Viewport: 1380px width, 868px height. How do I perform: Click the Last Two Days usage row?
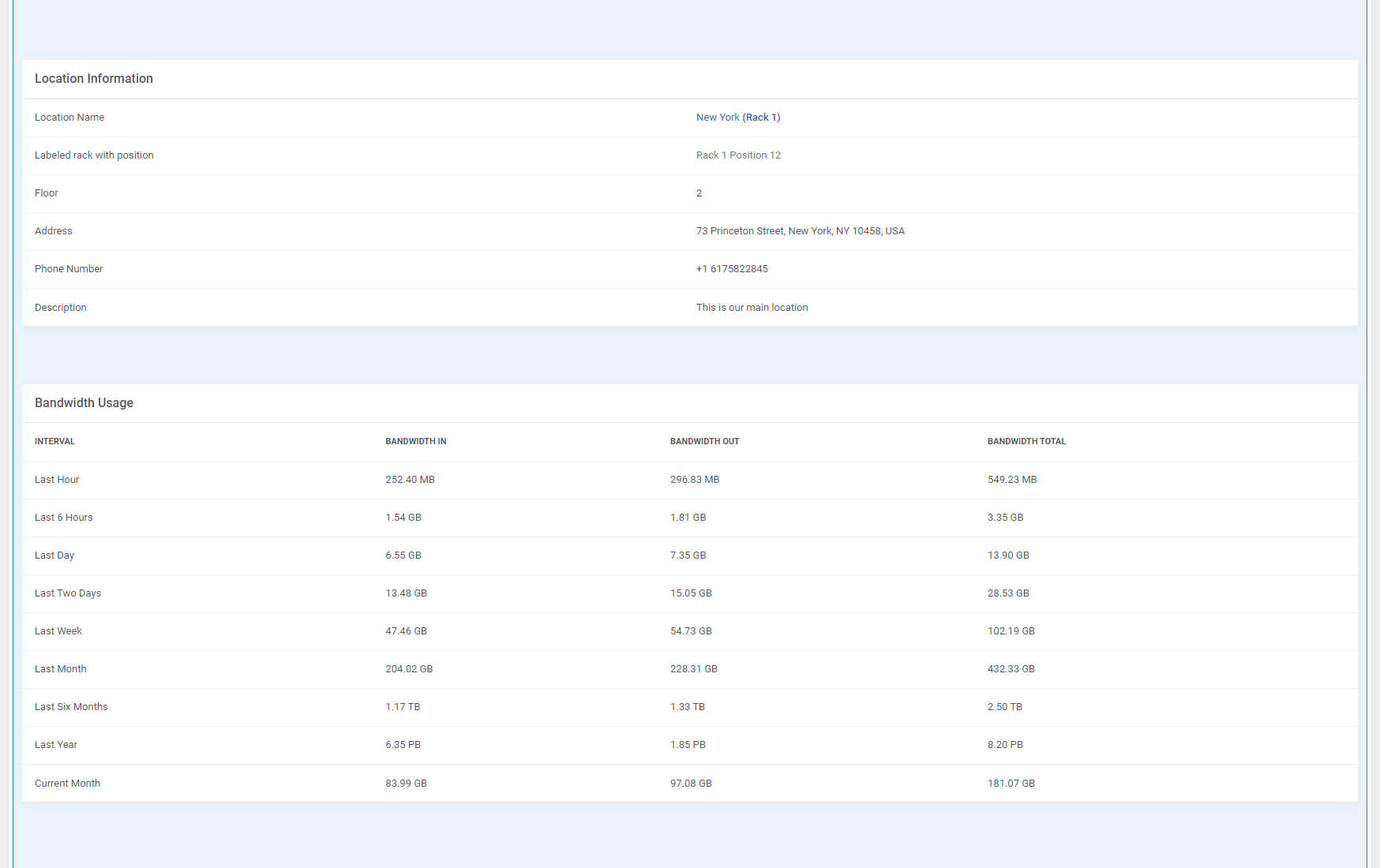coord(67,593)
